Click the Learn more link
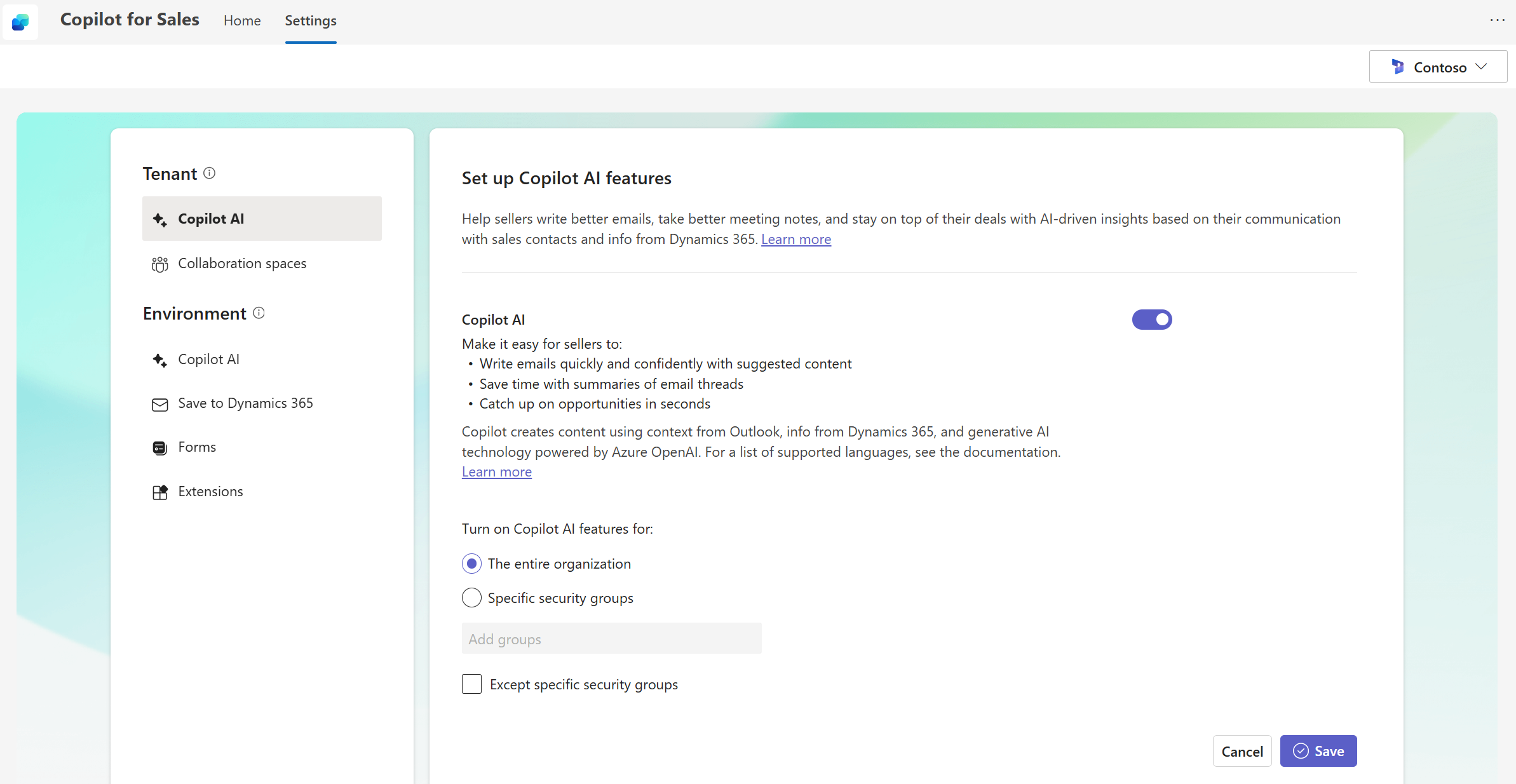 [x=796, y=238]
